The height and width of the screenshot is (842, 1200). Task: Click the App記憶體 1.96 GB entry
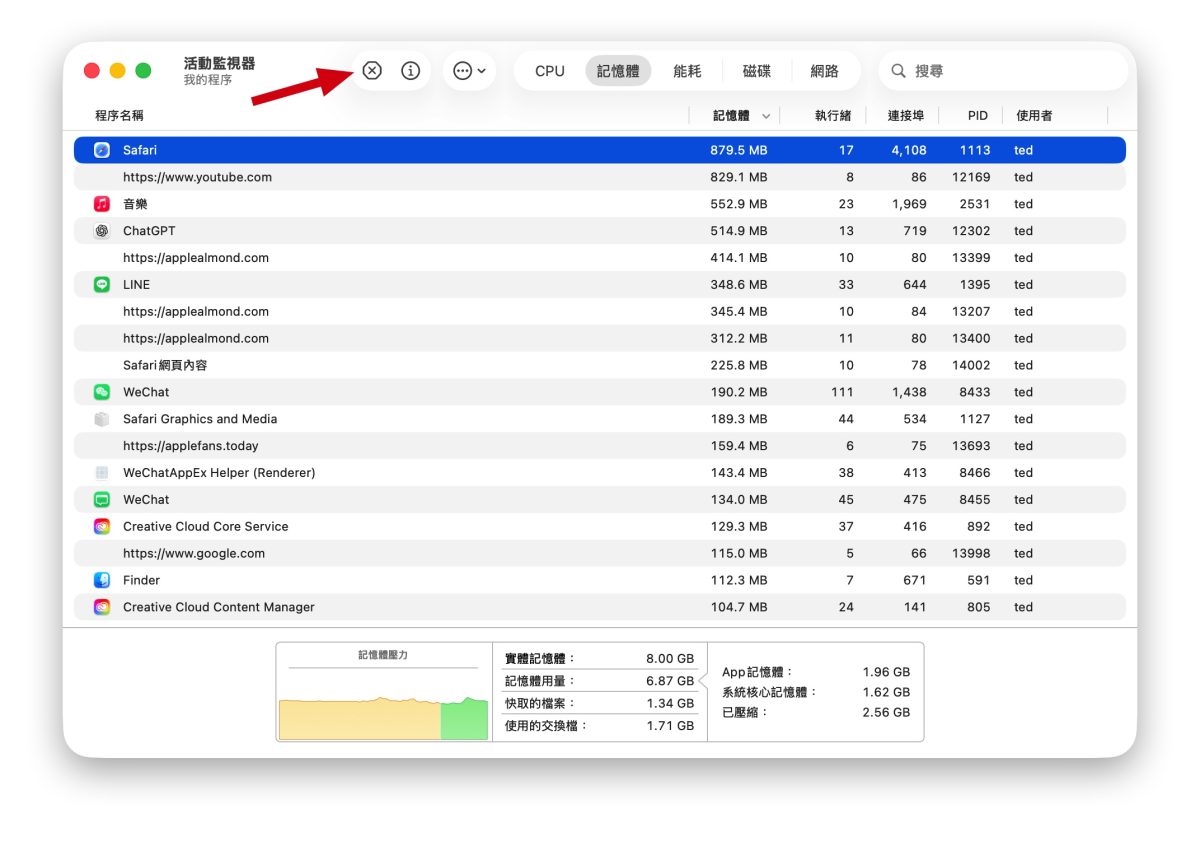(816, 672)
